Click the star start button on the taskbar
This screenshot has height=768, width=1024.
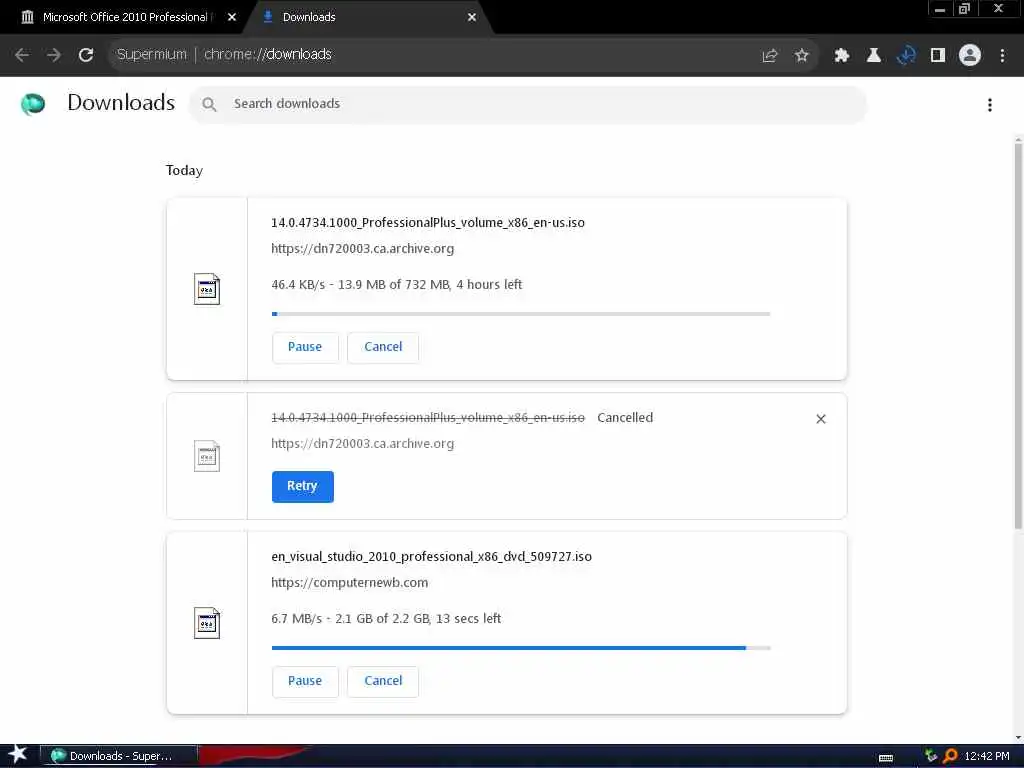(x=18, y=755)
